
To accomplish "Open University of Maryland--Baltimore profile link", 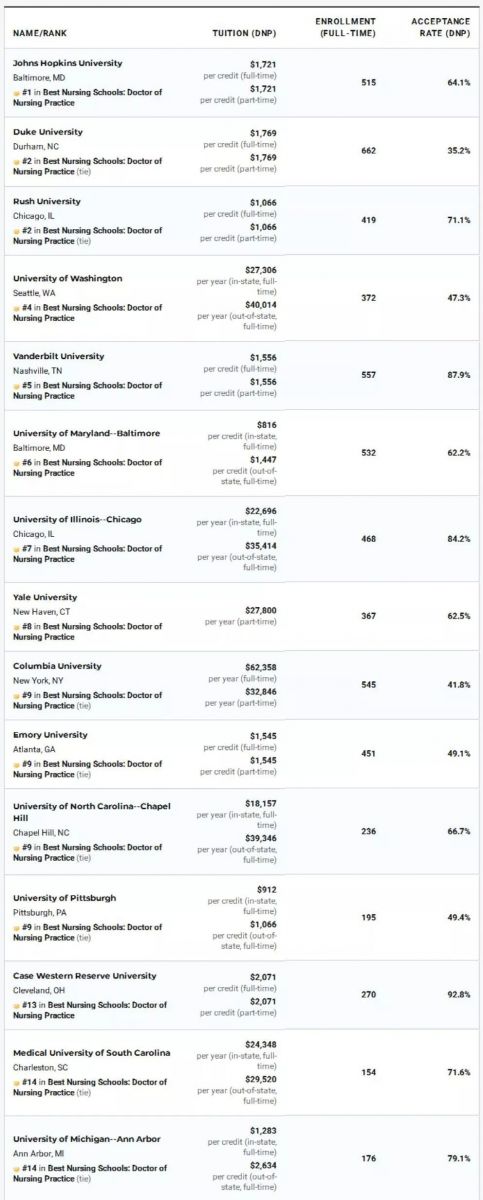I will [86, 433].
